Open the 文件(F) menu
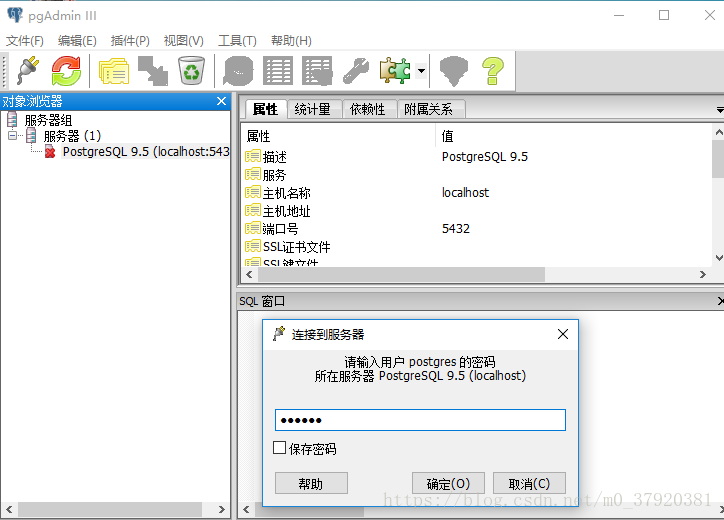This screenshot has height=520, width=724. [x=24, y=41]
